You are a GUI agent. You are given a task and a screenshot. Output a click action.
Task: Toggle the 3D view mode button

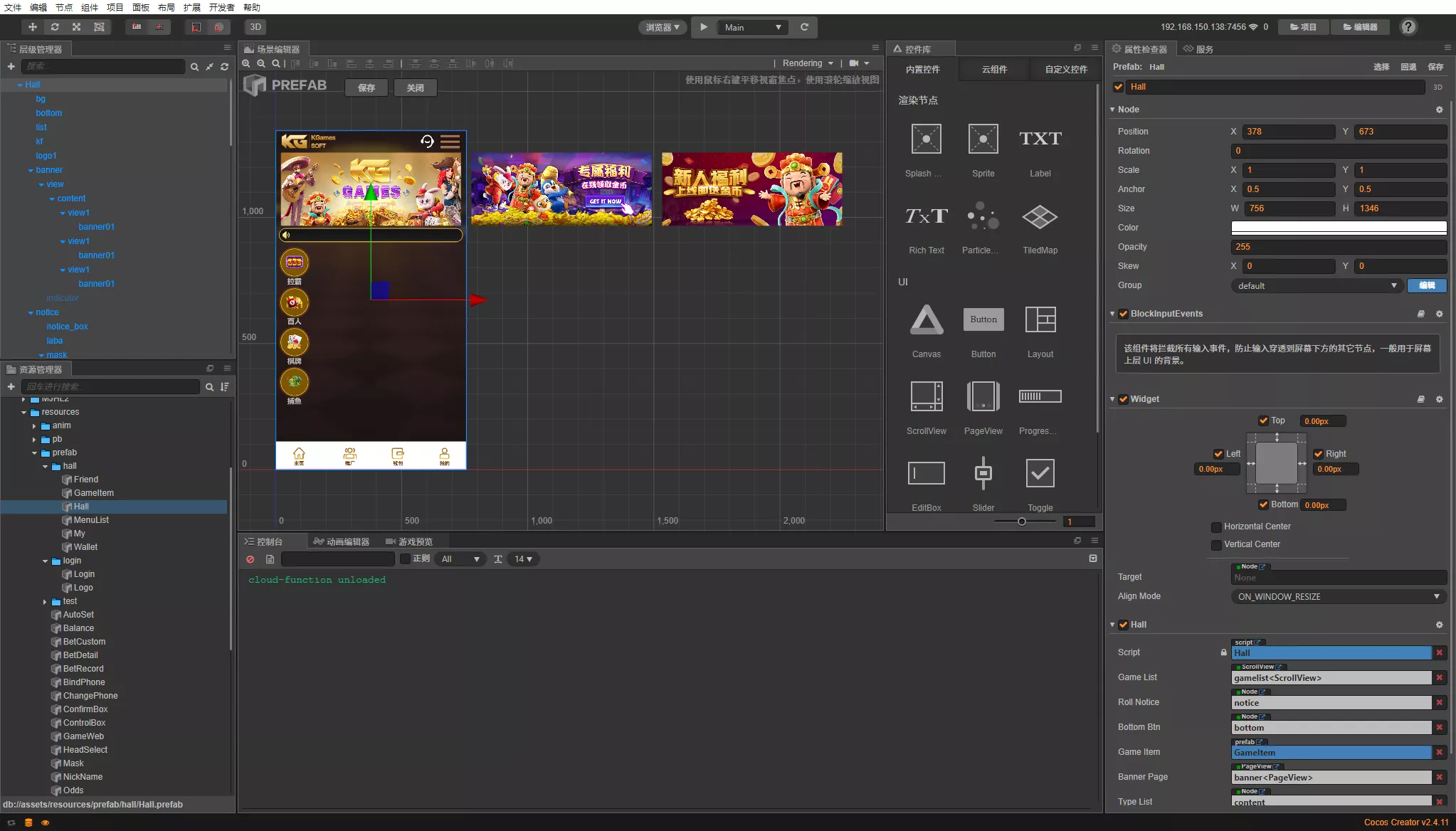(255, 27)
